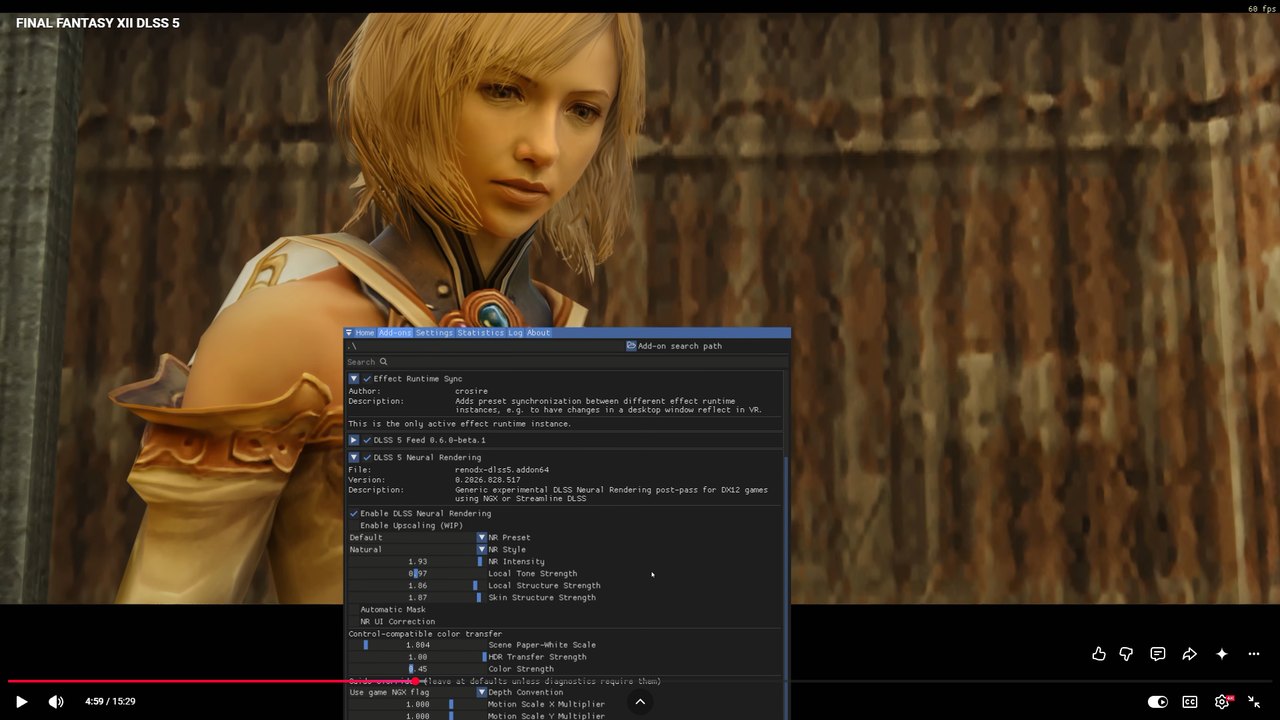Dislike the video with thumbs down
This screenshot has height=720, width=1280.
point(1126,654)
